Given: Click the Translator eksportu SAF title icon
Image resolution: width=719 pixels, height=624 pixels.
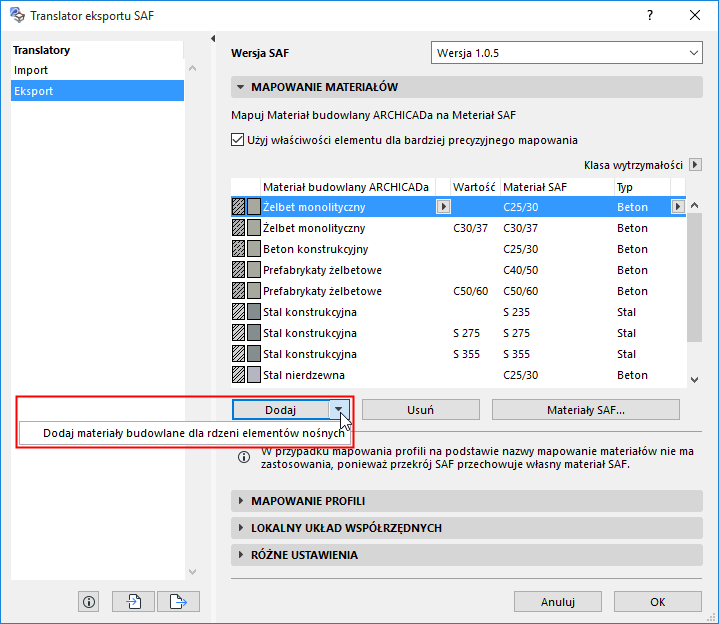Looking at the screenshot, I should [x=17, y=15].
